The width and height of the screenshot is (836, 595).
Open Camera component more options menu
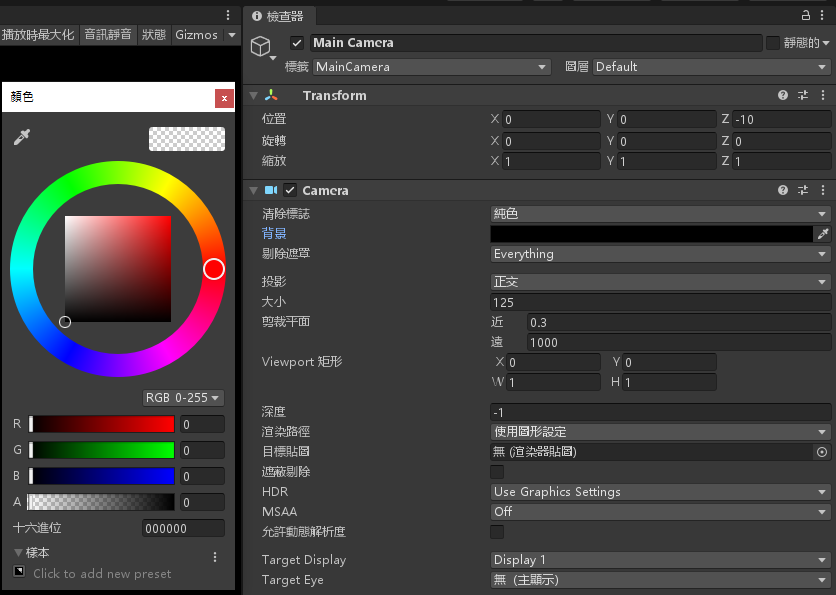coord(823,190)
